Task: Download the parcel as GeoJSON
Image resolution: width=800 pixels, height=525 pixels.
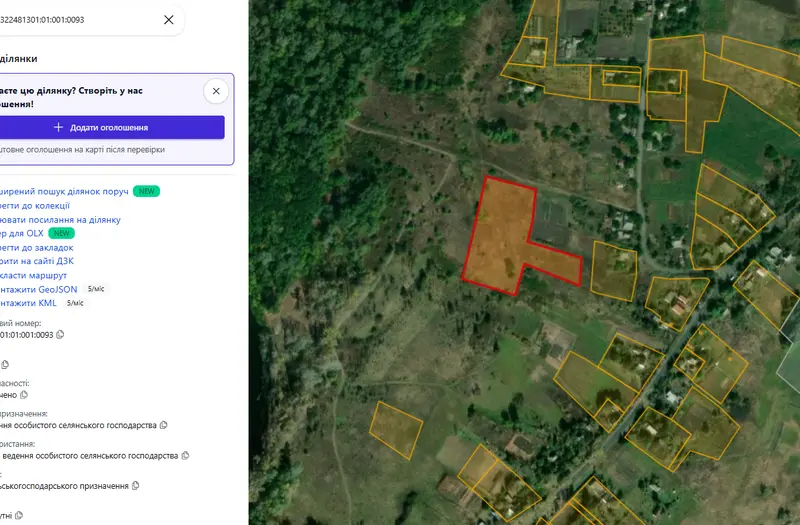Action: pos(39,289)
